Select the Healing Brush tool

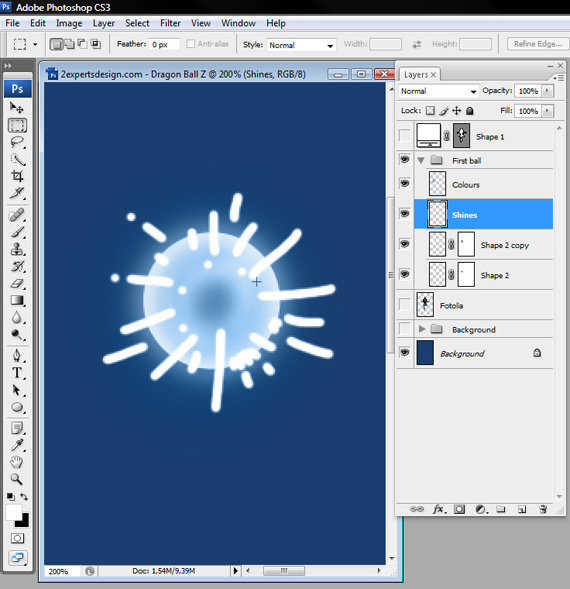17,215
